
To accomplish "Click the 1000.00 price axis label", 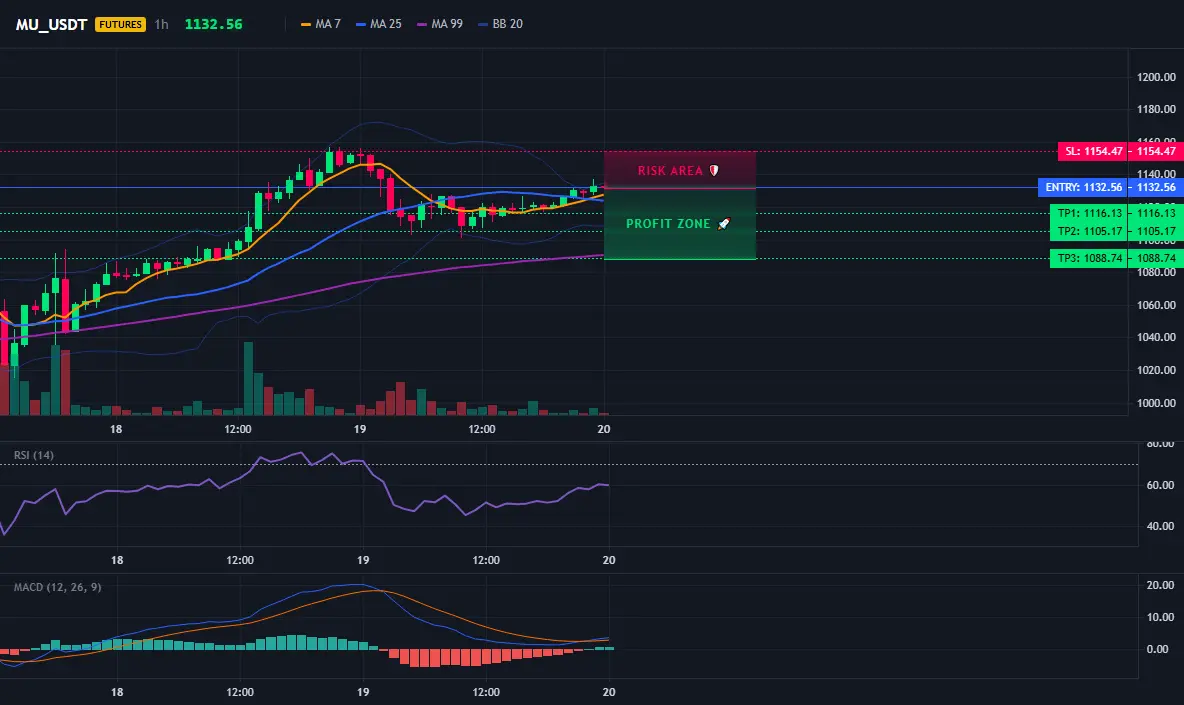I will click(x=1156, y=403).
